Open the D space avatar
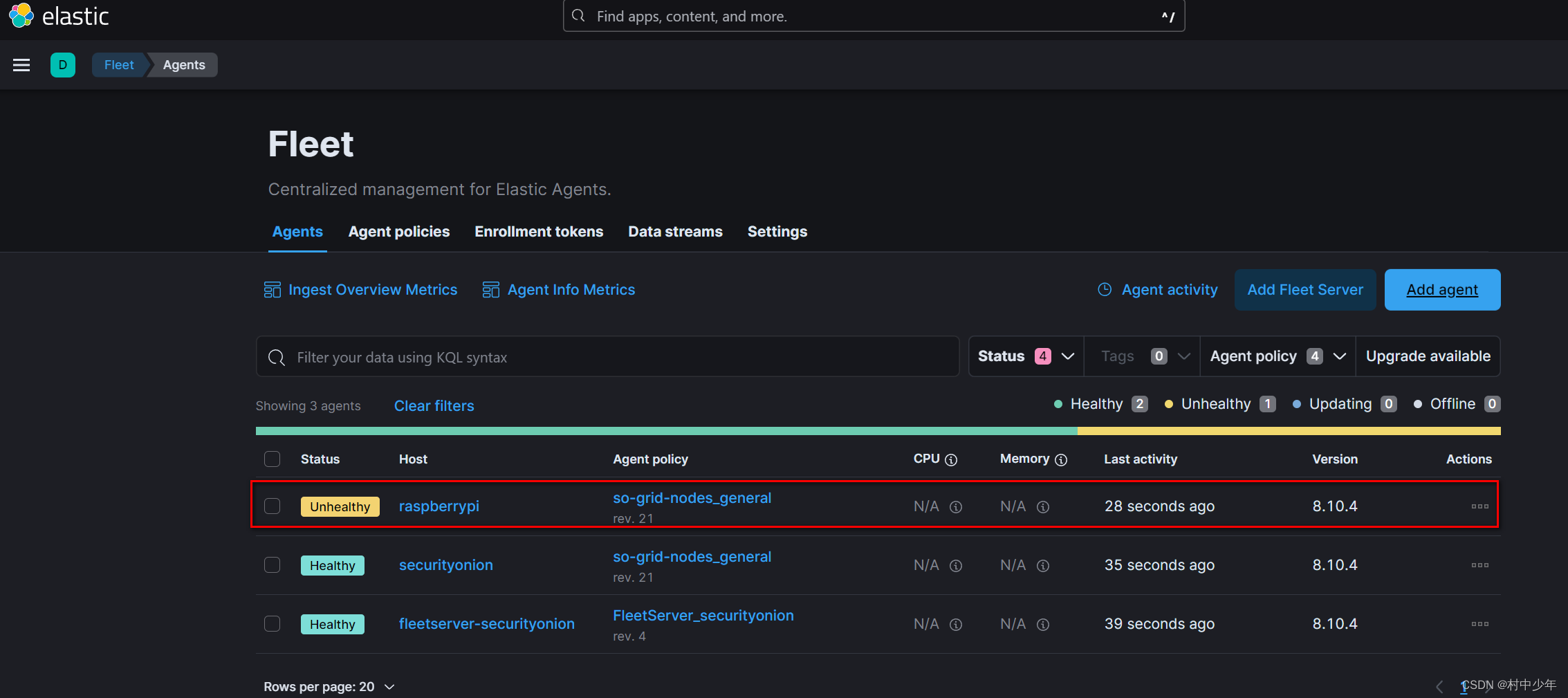 [63, 65]
